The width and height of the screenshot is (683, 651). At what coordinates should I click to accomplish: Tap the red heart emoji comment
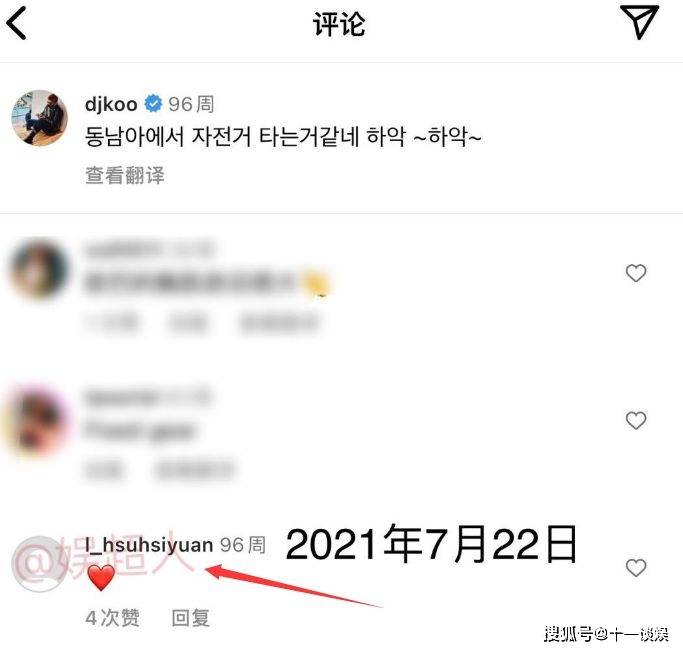pos(101,577)
